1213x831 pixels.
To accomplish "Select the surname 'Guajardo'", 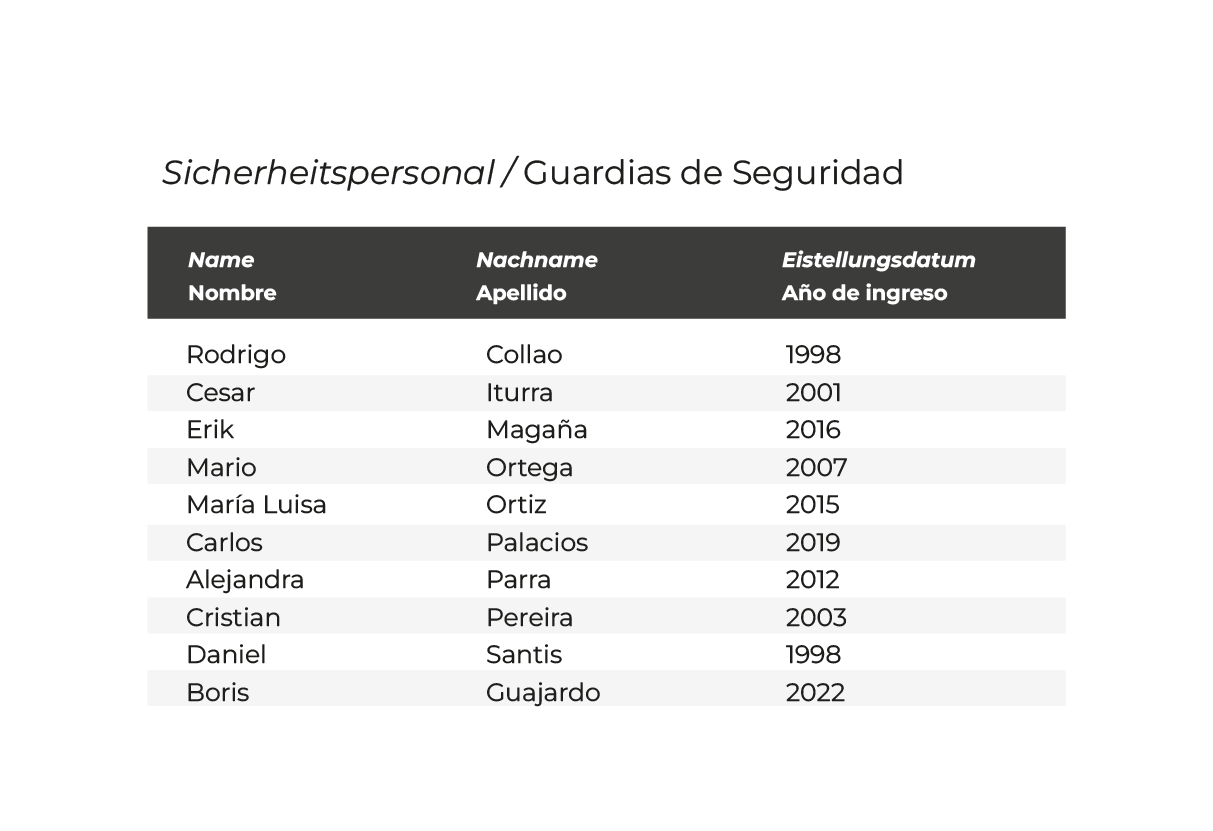I will point(543,693).
